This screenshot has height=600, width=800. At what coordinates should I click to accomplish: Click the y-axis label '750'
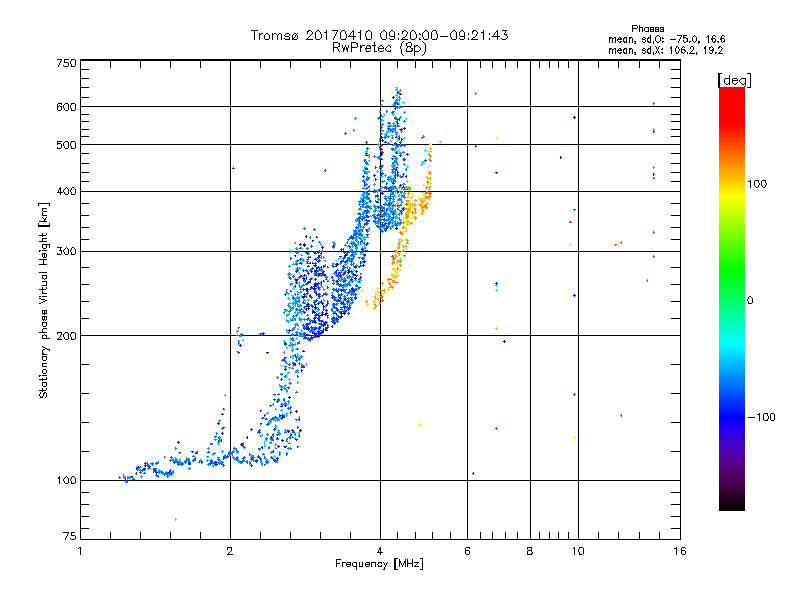[x=66, y=63]
